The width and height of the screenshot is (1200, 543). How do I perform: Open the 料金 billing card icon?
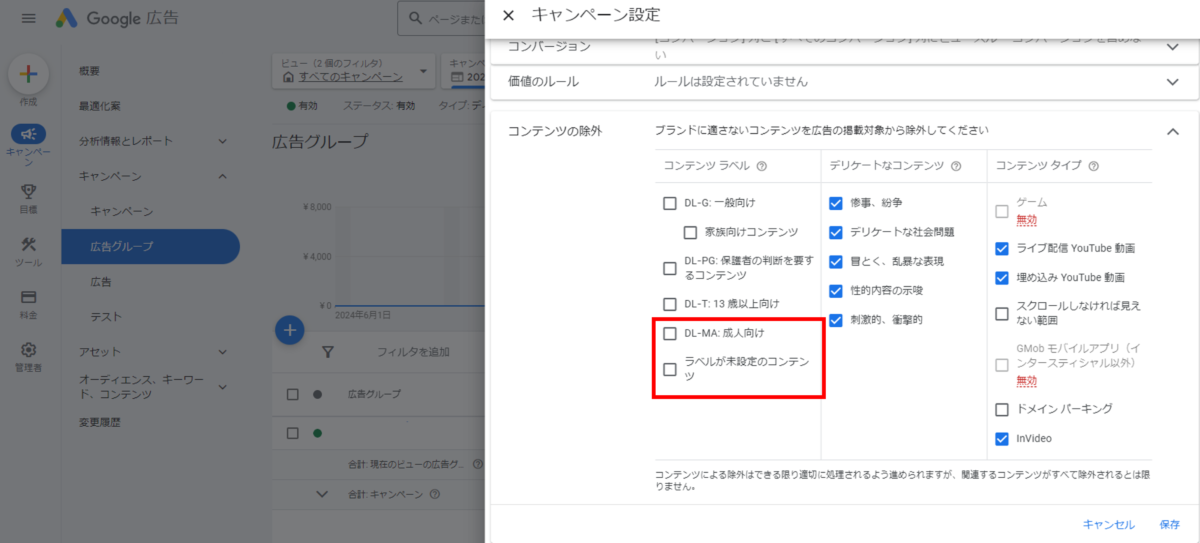click(28, 298)
